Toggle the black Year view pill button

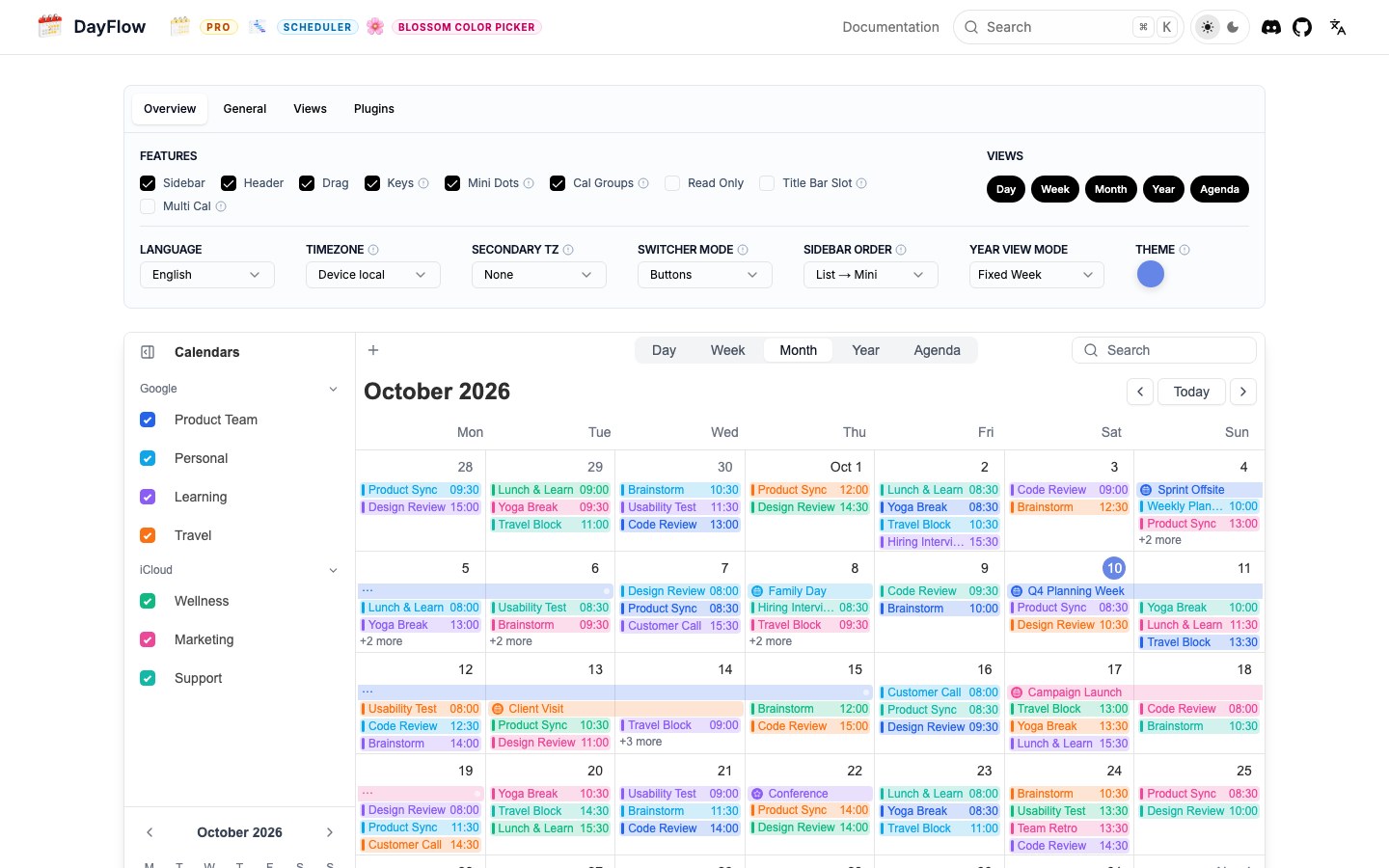pos(1163,189)
